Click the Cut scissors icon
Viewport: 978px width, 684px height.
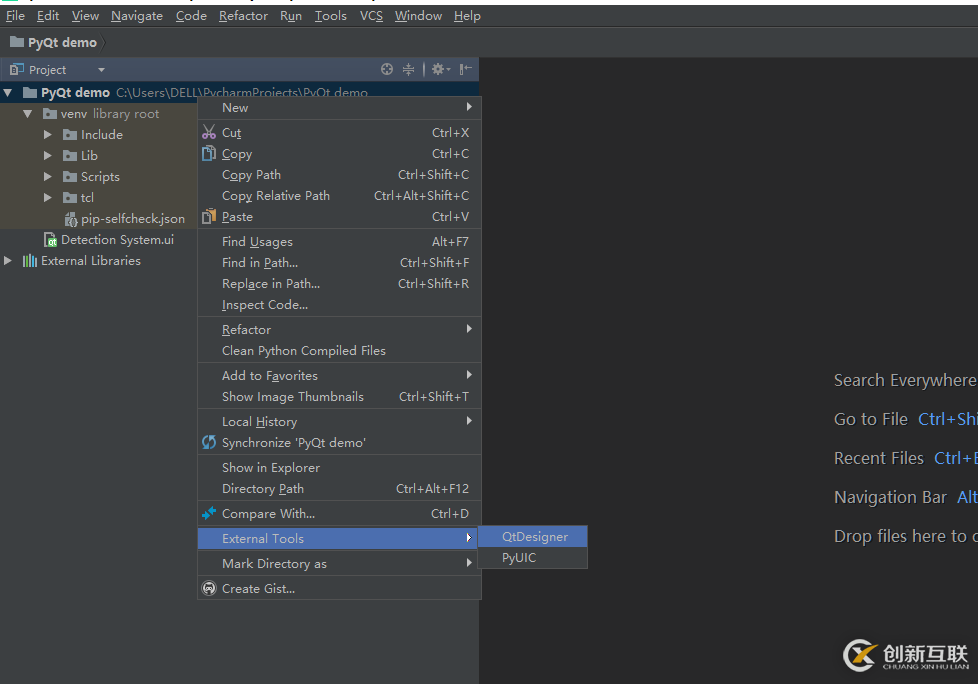(209, 132)
